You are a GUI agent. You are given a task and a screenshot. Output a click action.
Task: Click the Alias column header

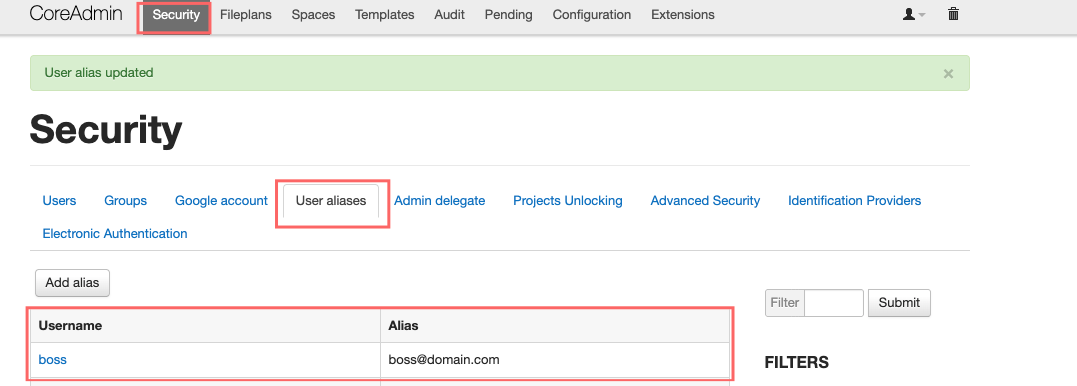tap(555, 326)
